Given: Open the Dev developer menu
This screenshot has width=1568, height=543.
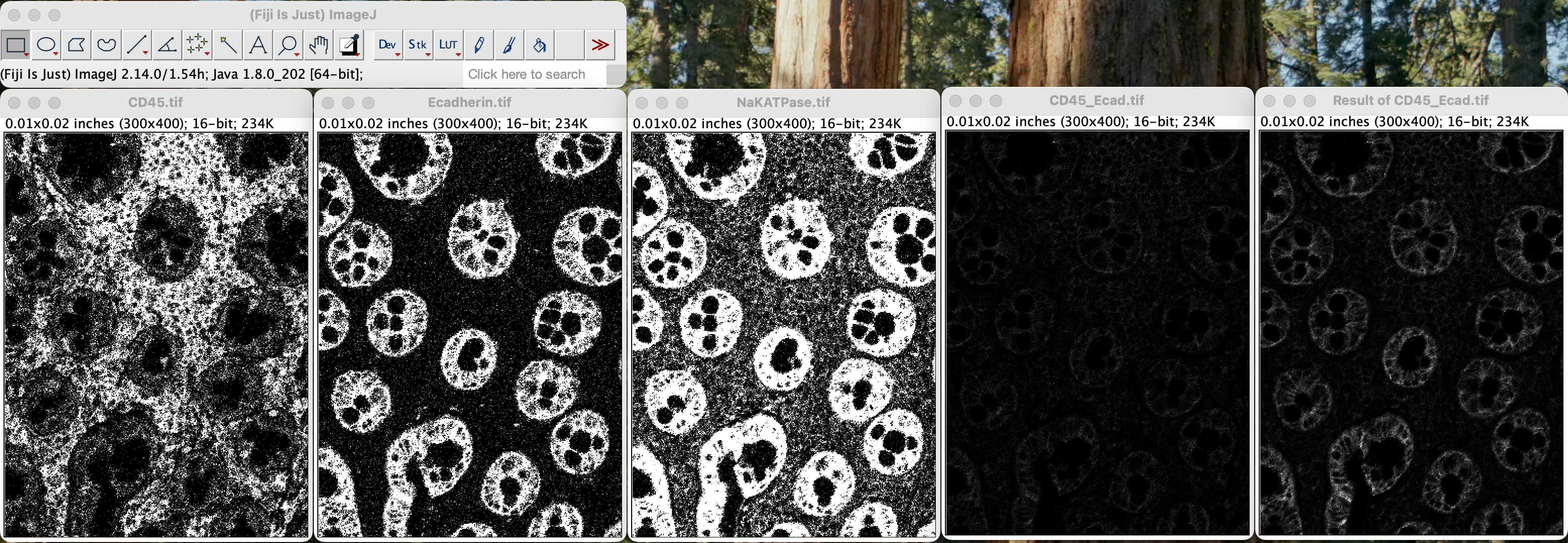Looking at the screenshot, I should pyautogui.click(x=387, y=45).
